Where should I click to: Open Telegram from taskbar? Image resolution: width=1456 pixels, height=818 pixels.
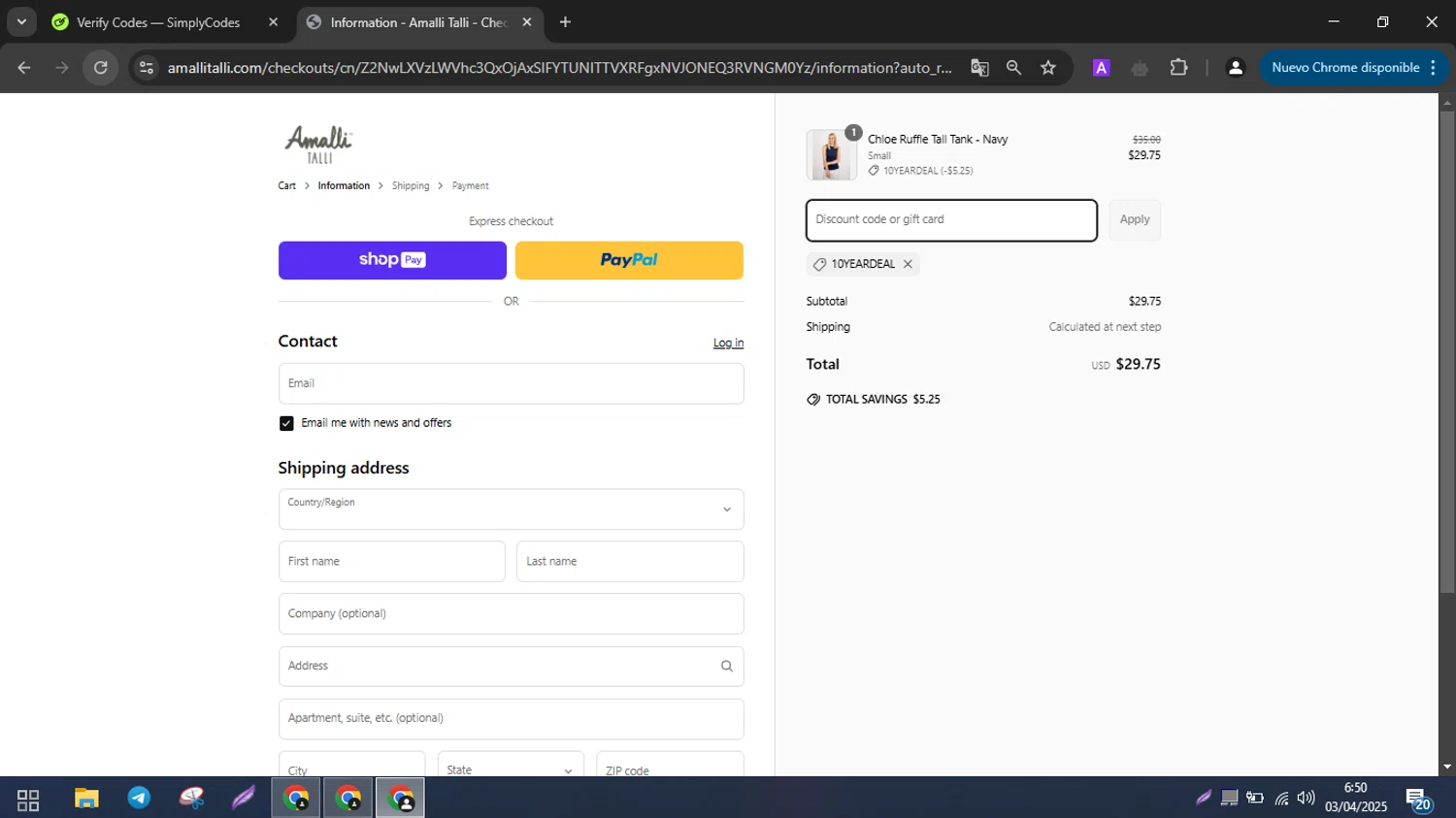click(139, 800)
